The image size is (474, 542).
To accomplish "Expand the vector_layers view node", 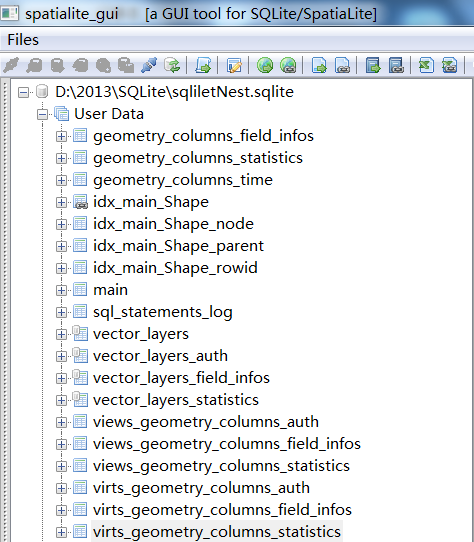I will click(x=61, y=334).
